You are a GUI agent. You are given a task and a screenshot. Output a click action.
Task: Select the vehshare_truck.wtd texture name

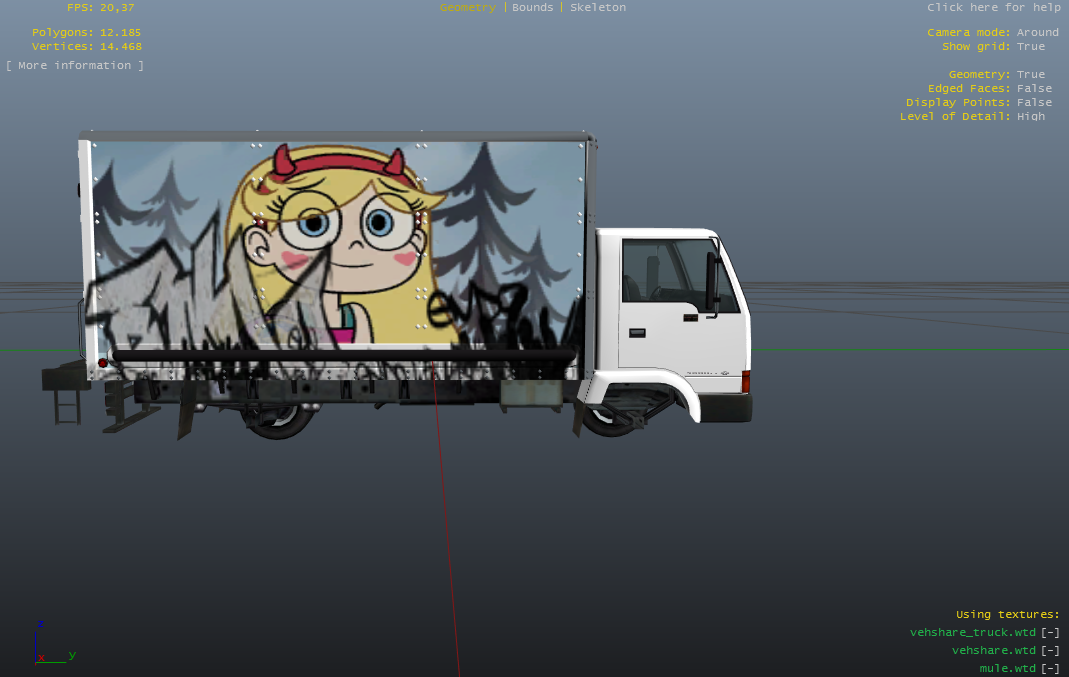pyautogui.click(x=973, y=633)
